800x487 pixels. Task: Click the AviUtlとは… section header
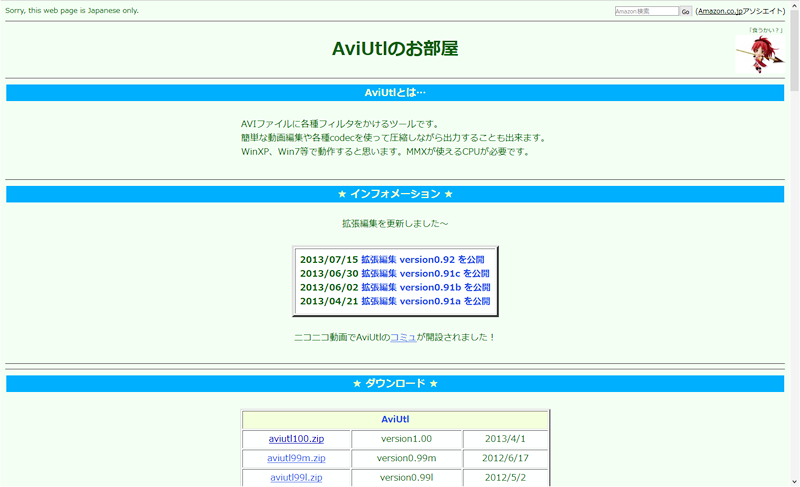pyautogui.click(x=395, y=92)
